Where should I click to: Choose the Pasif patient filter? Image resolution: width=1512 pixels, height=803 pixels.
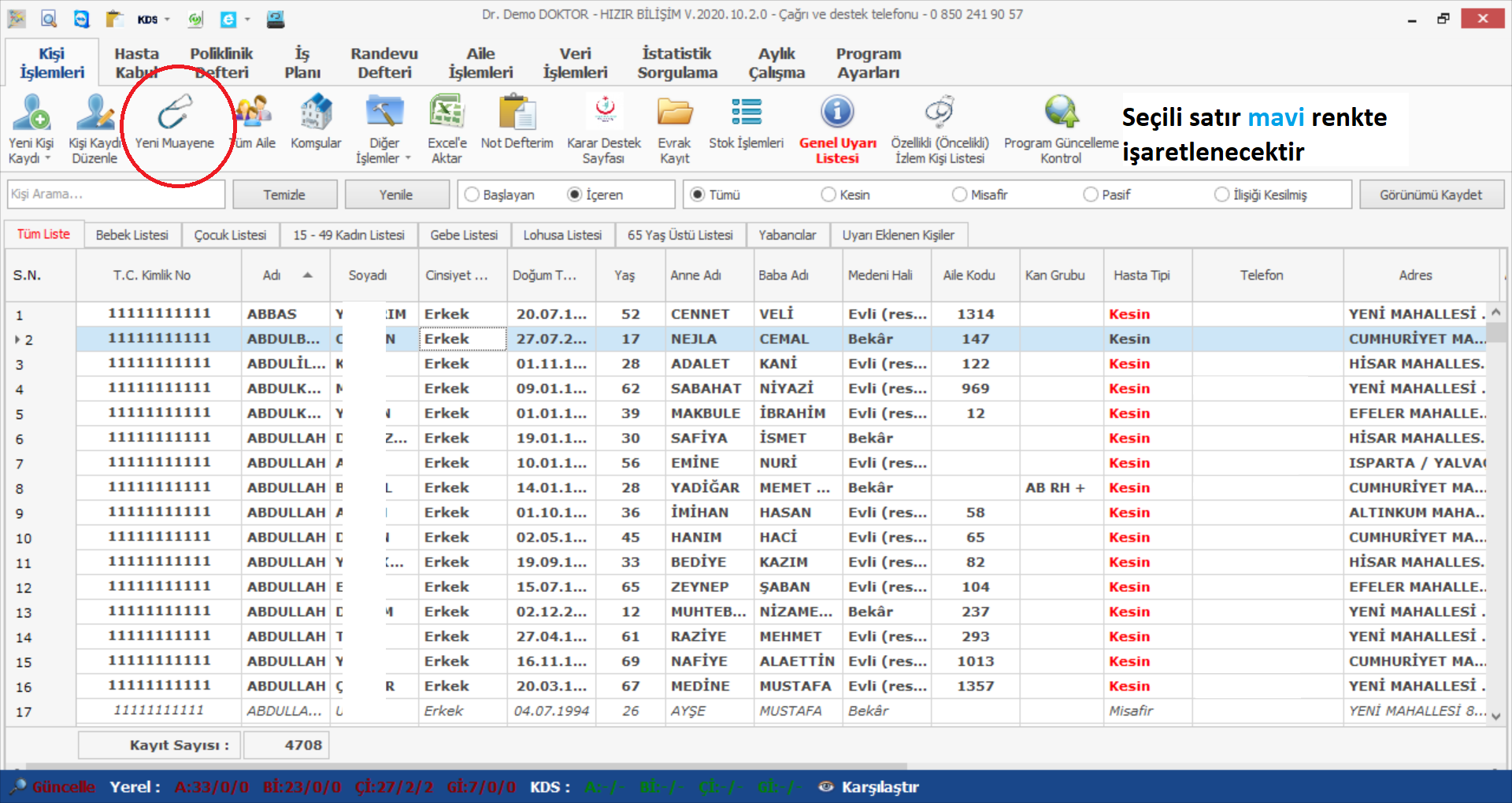[1091, 194]
